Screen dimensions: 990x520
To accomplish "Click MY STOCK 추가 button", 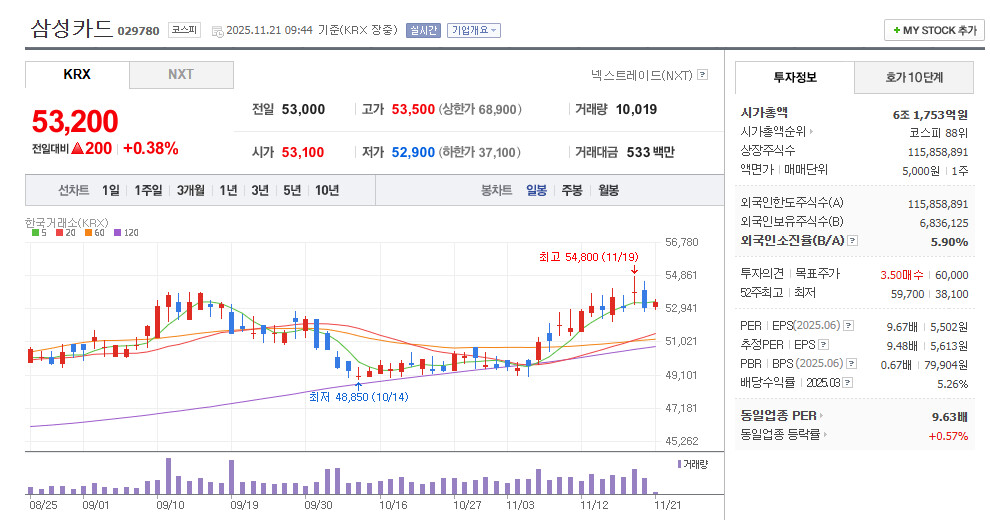I will 934,30.
